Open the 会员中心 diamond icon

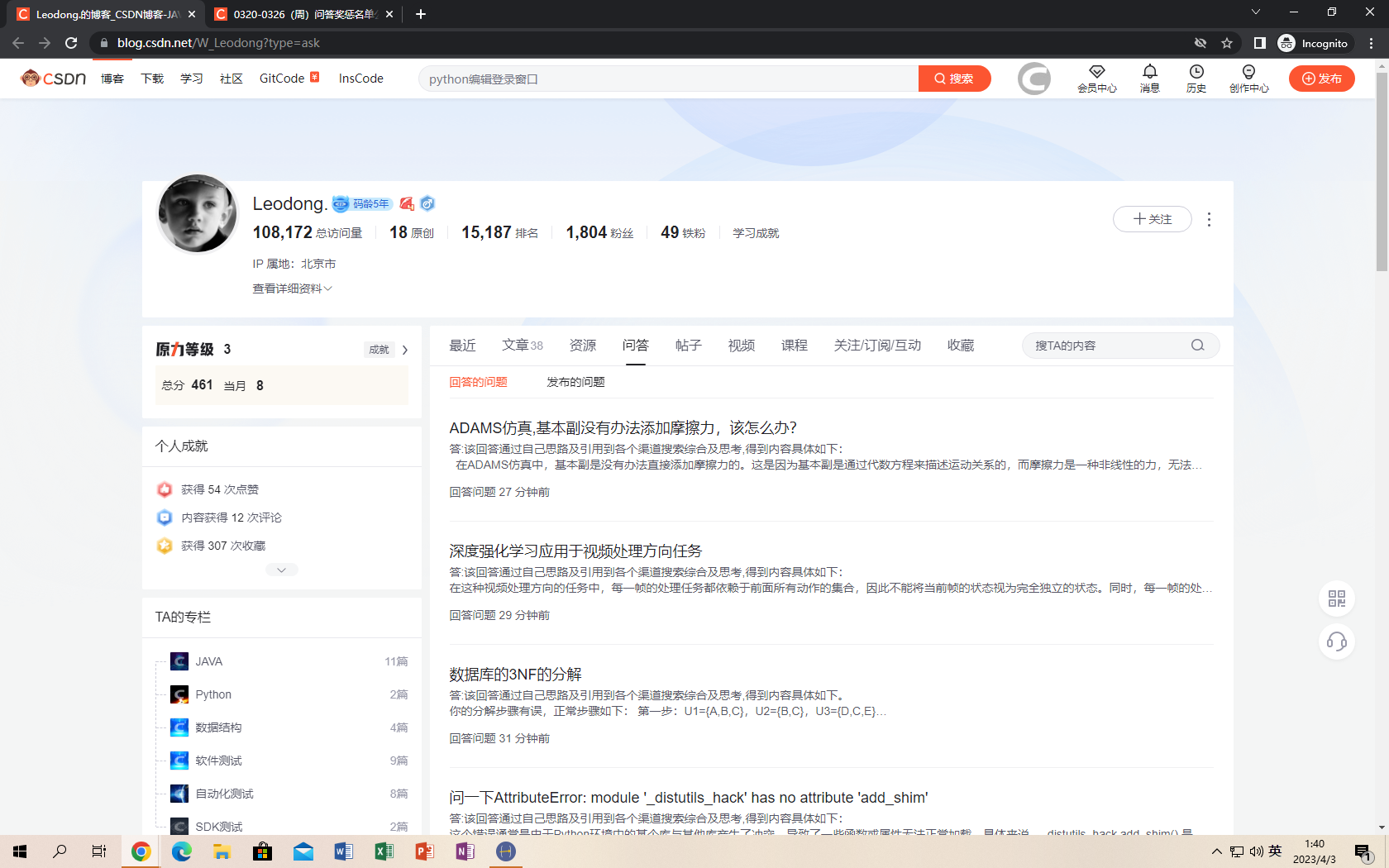(x=1097, y=72)
